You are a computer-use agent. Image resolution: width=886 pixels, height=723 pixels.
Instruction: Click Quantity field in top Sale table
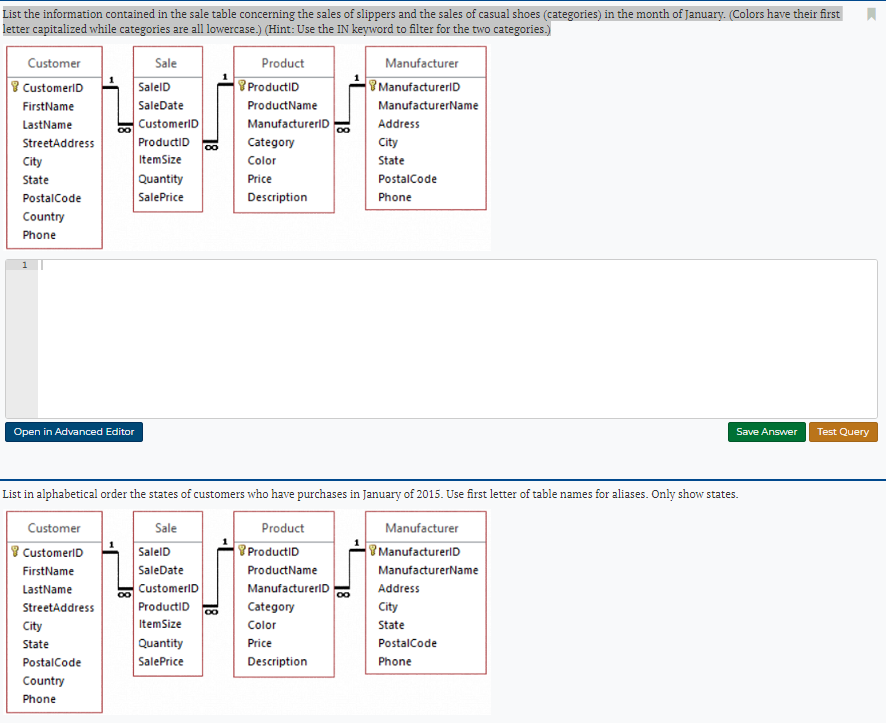tap(160, 179)
